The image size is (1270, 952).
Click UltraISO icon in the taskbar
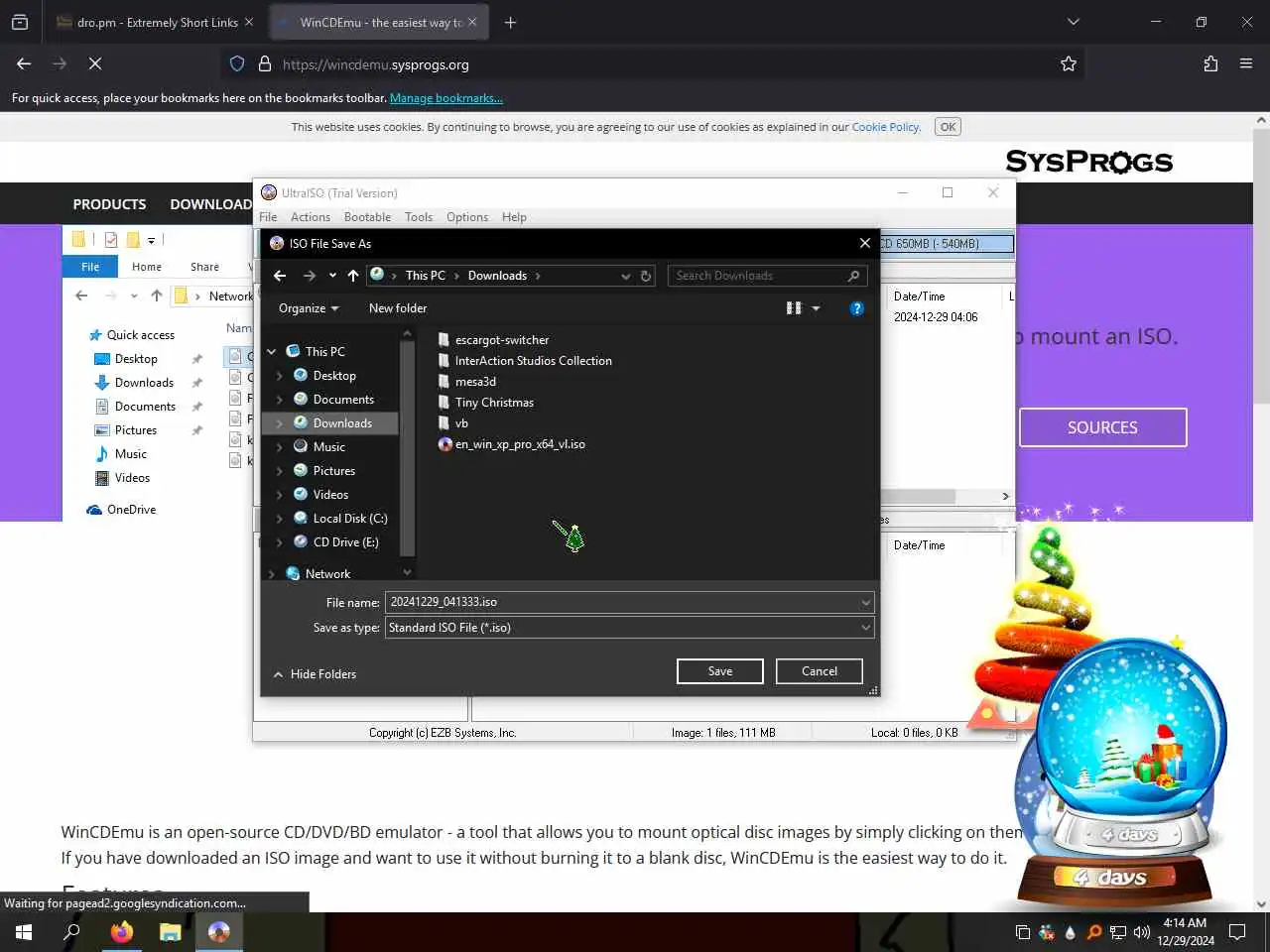click(219, 932)
